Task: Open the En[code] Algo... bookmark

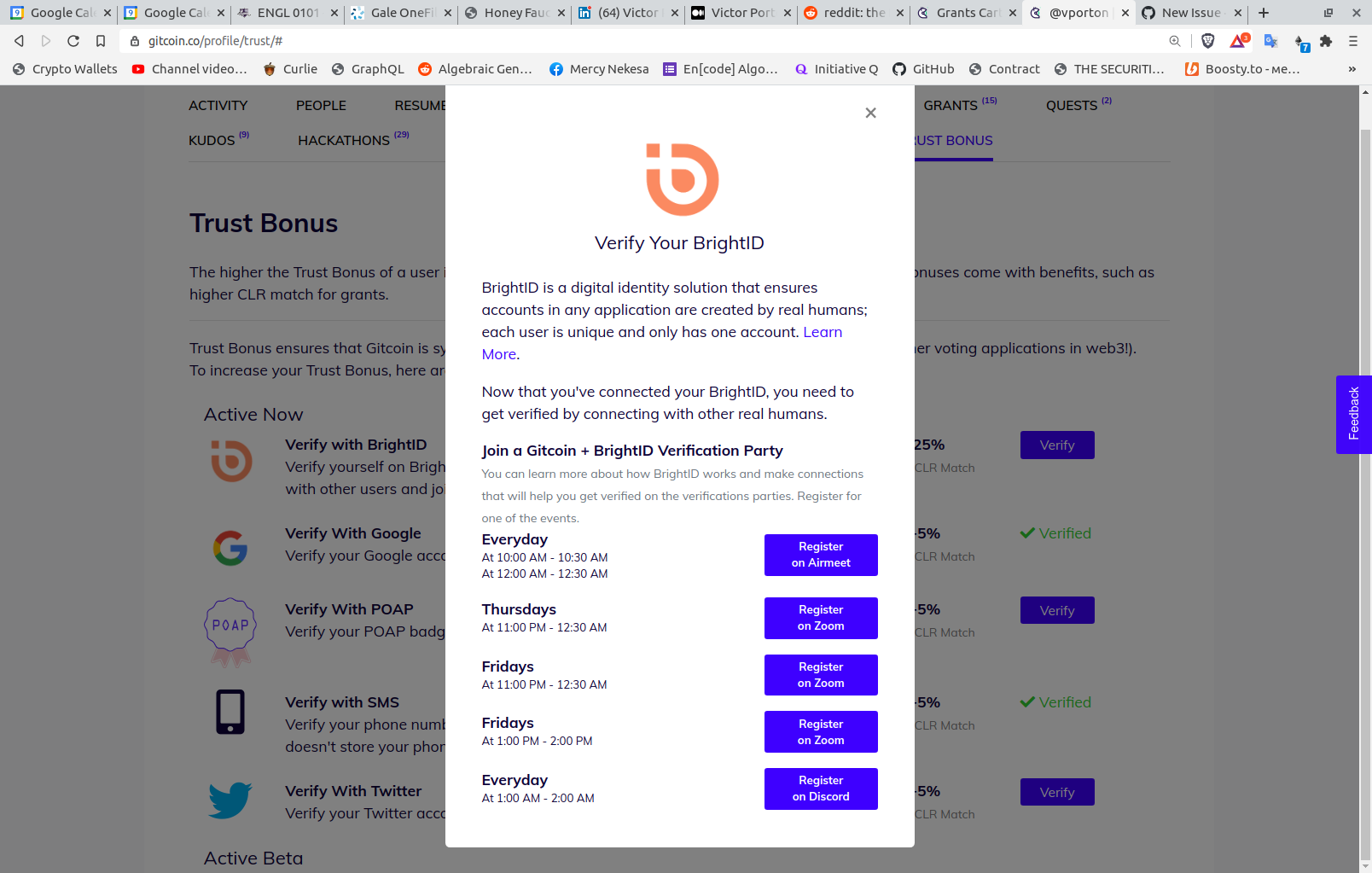Action: point(721,69)
